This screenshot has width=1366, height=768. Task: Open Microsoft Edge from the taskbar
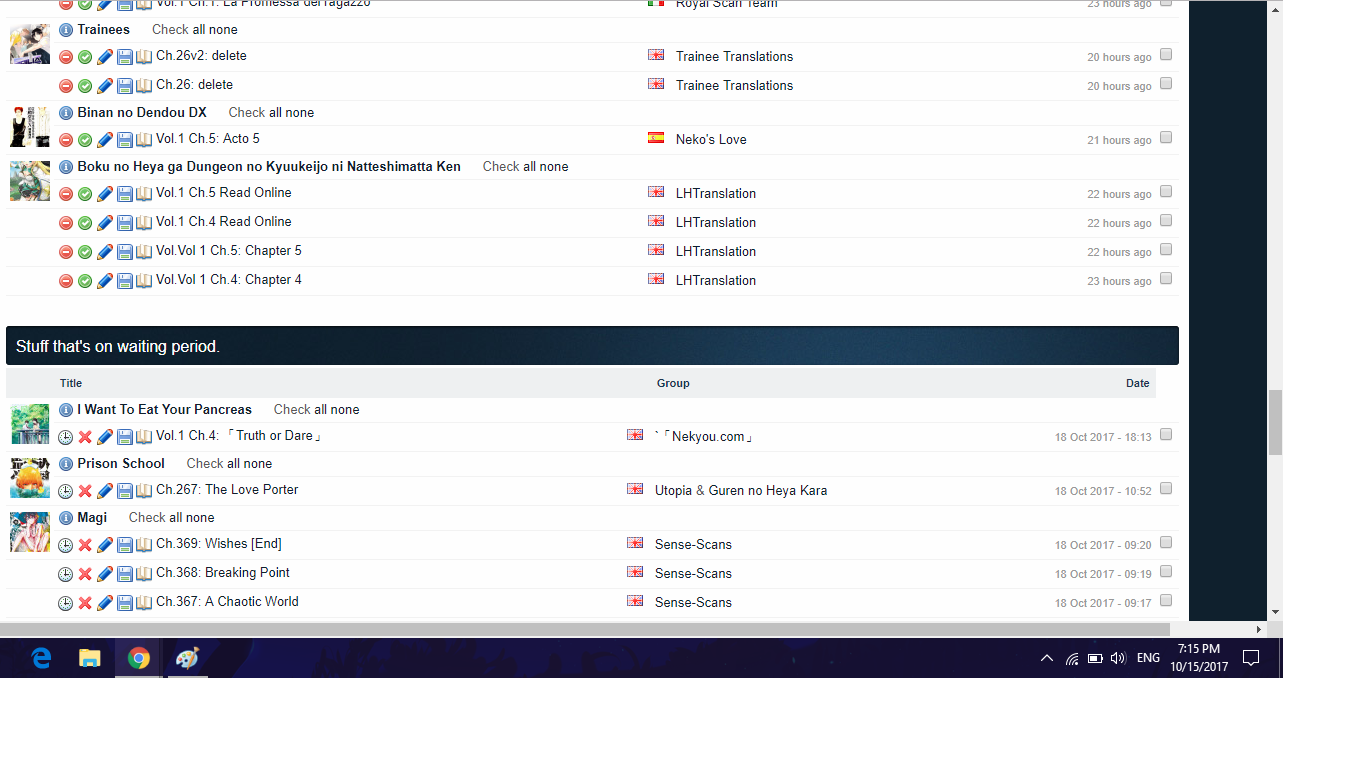[41, 658]
